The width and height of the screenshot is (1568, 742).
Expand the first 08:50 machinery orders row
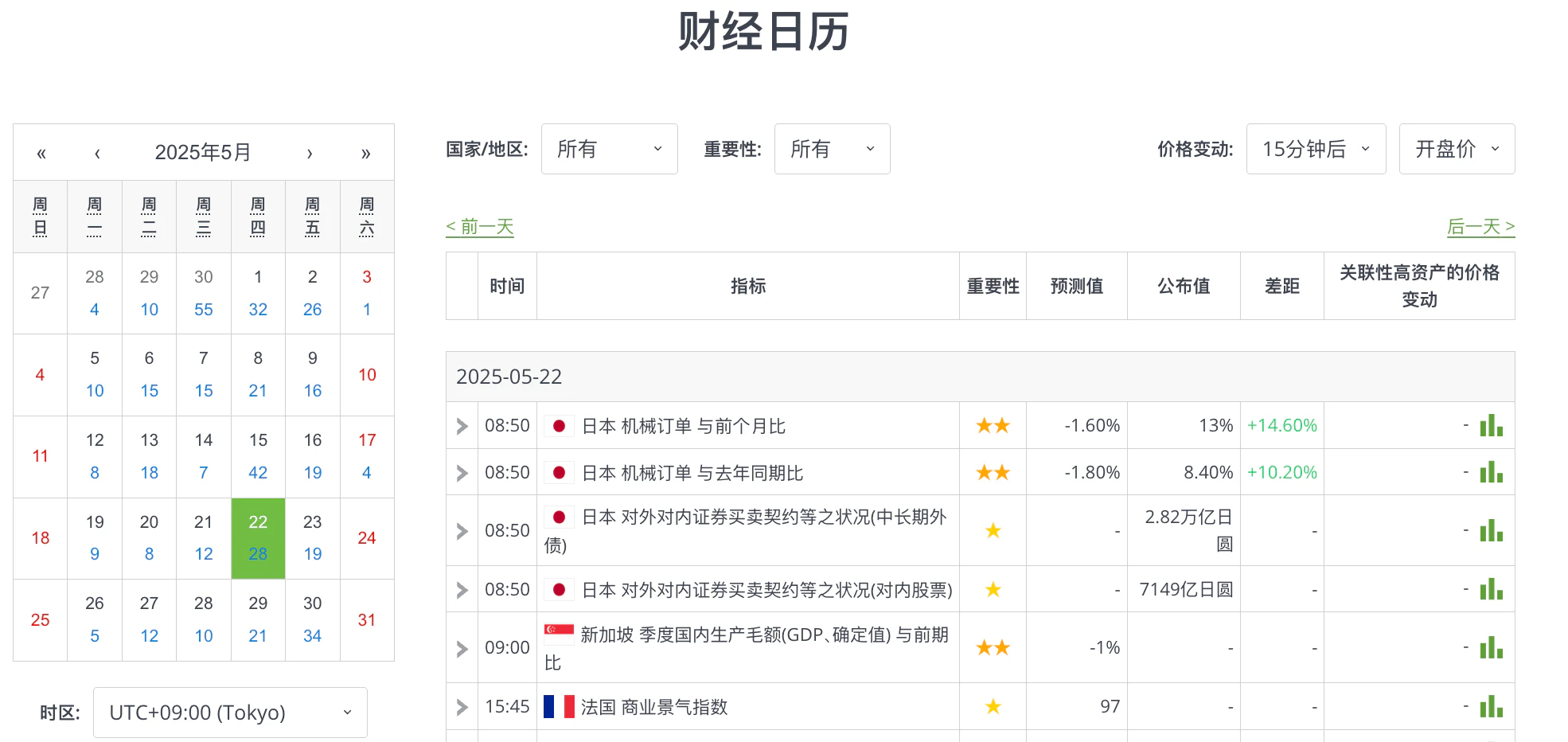pyautogui.click(x=461, y=426)
